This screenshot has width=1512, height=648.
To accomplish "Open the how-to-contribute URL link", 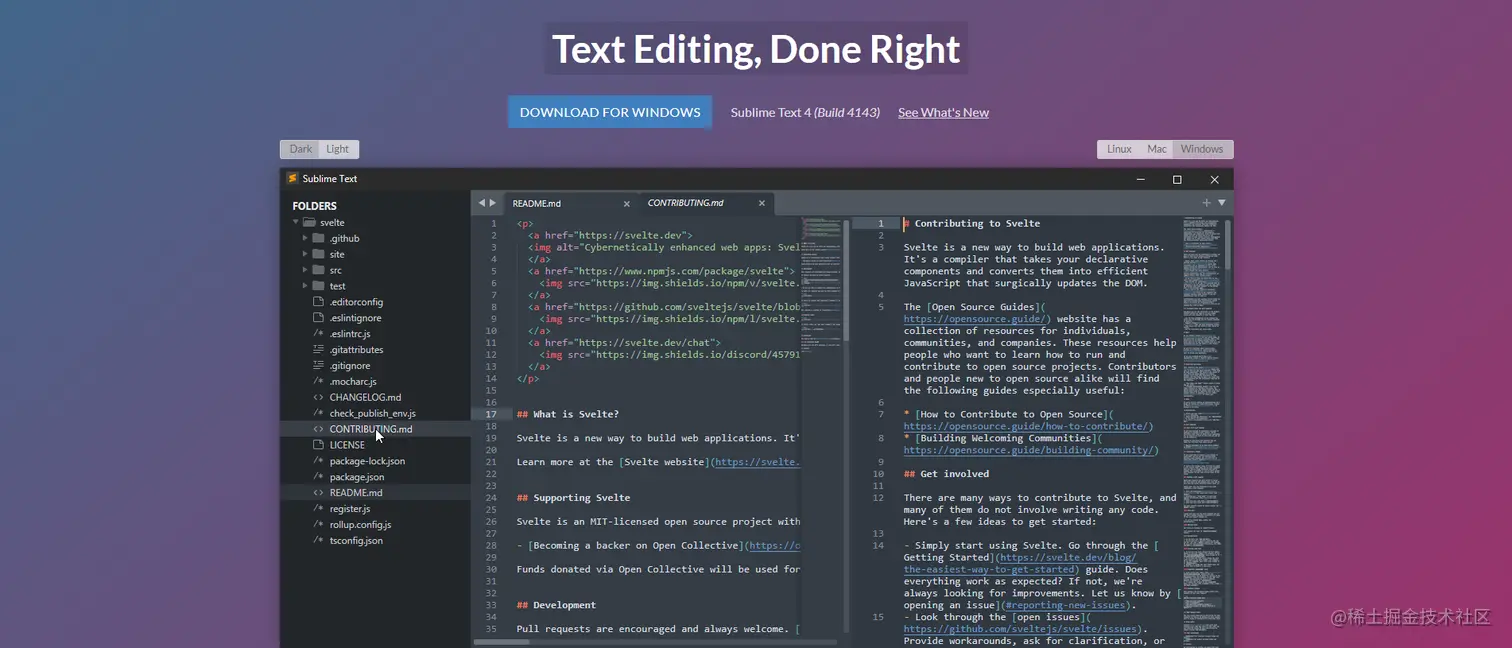I will 1026,426.
